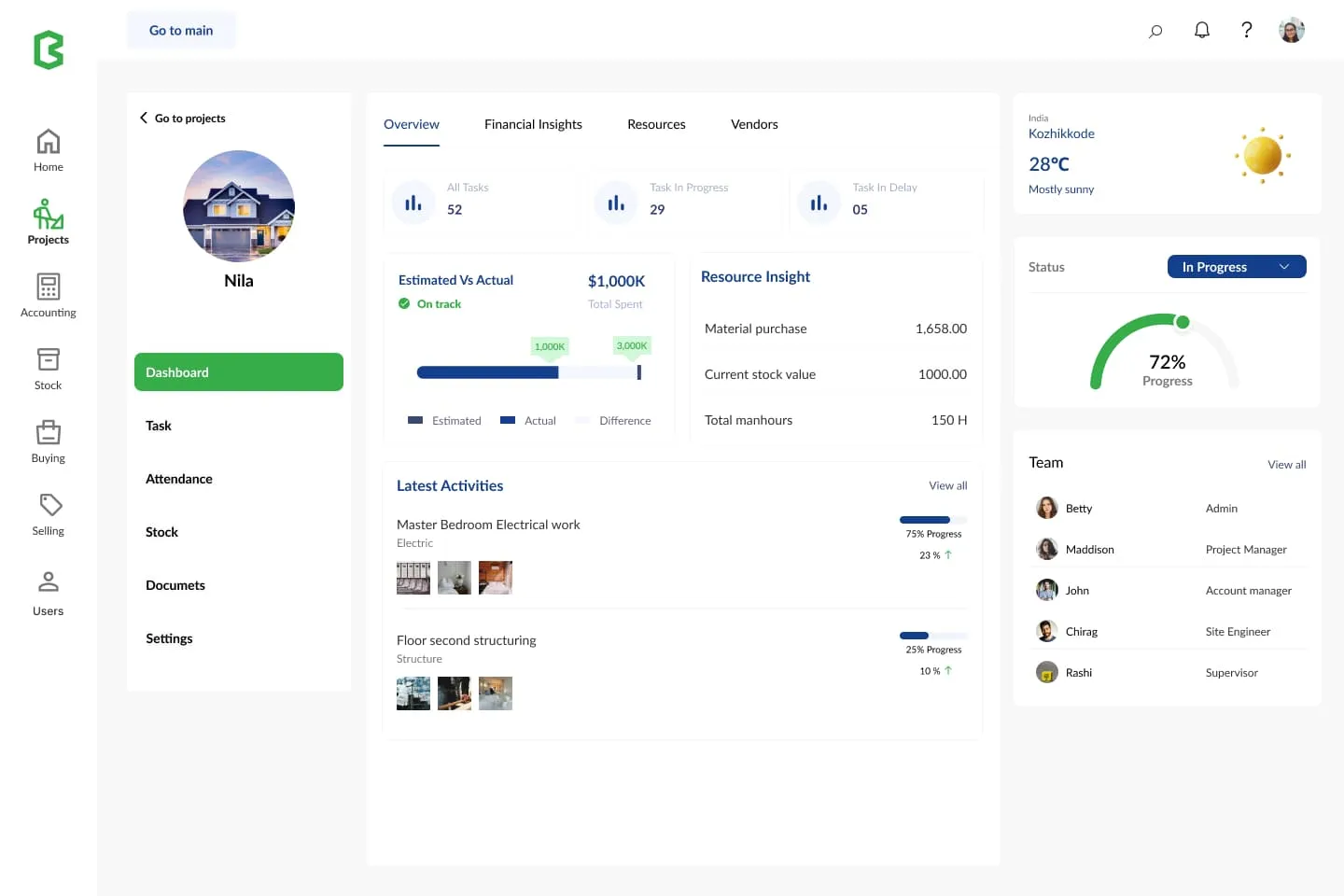This screenshot has height=896, width=1344.
Task: Open the Stock archive icon in sidebar
Action: tap(49, 359)
